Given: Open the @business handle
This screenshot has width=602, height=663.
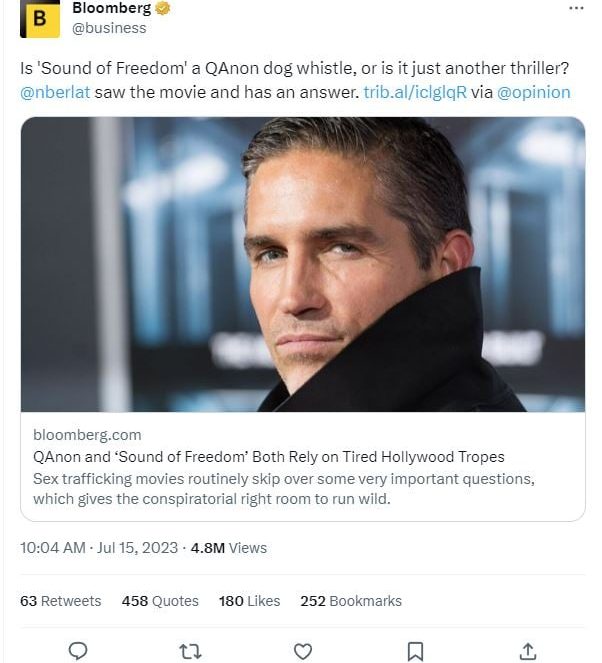Looking at the screenshot, I should point(109,28).
